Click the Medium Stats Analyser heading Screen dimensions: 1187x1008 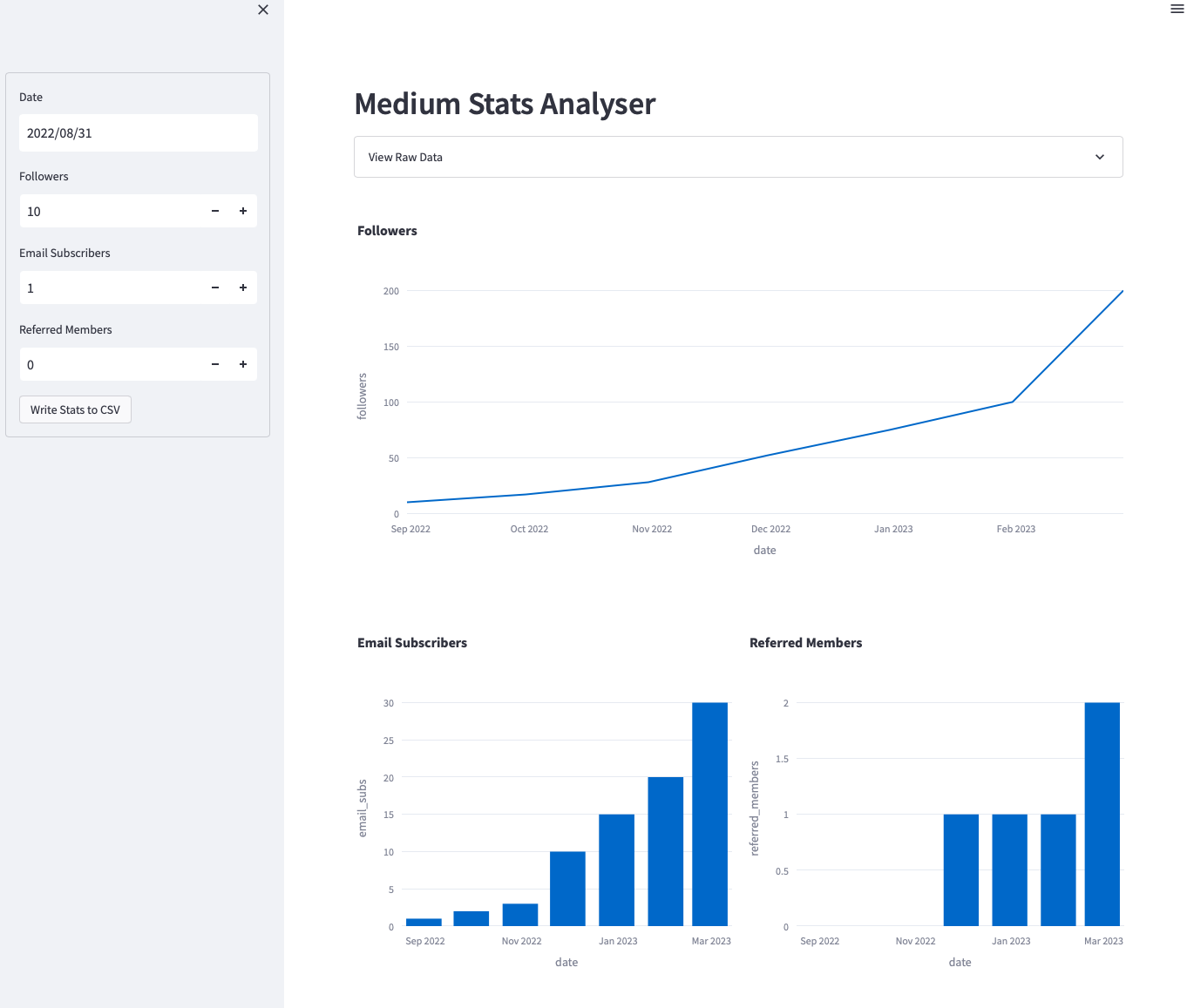point(505,104)
